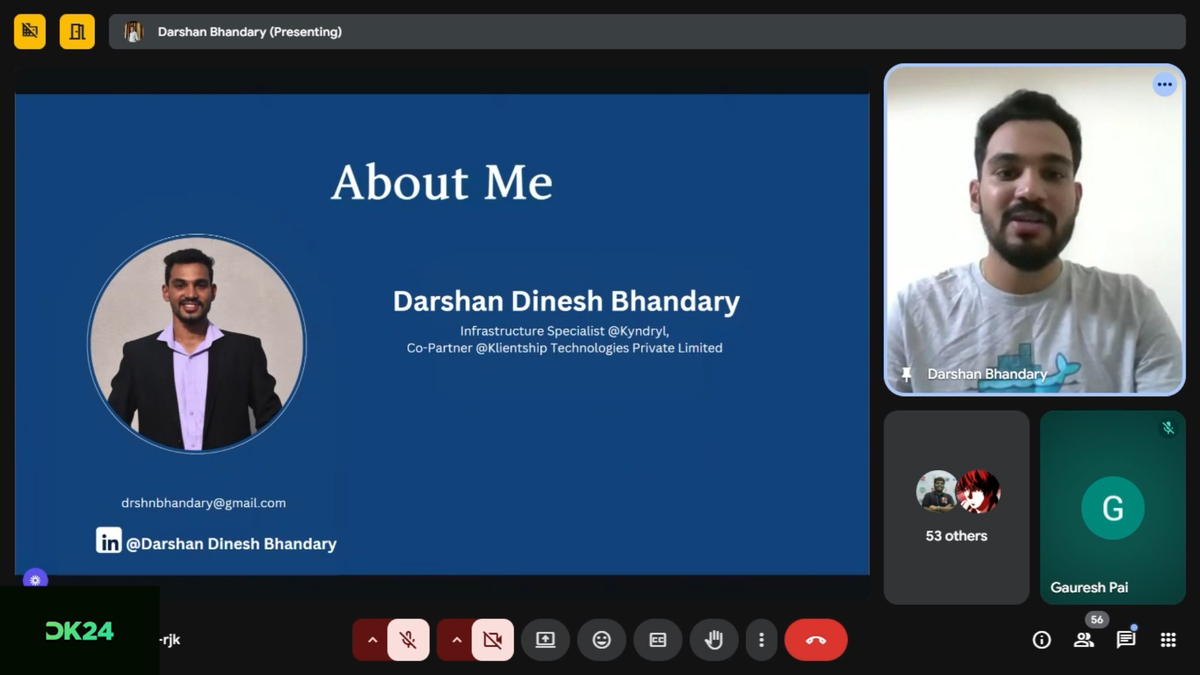
Task: Click the yellow door icon at top
Action: 77,32
